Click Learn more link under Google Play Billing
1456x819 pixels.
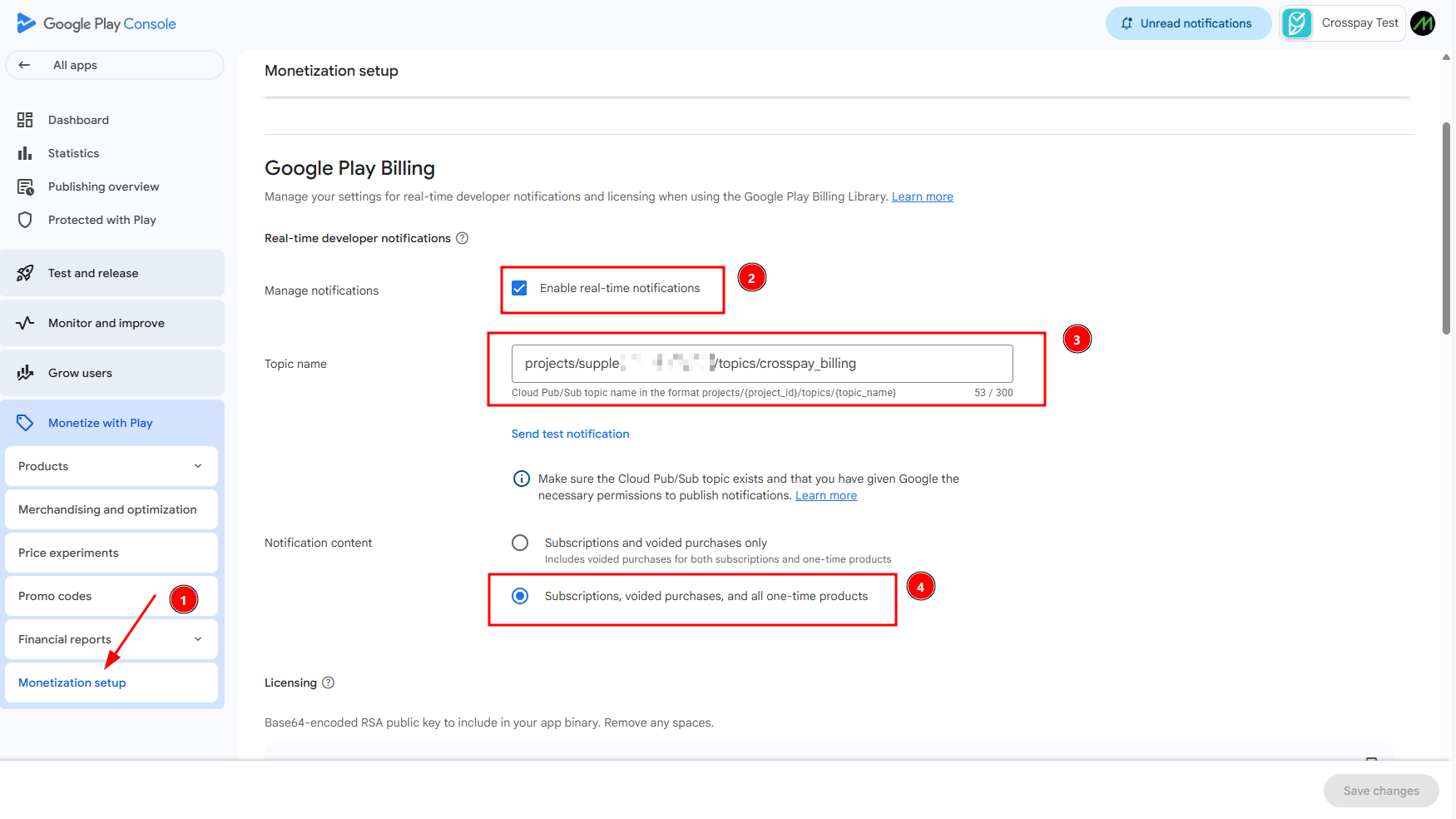tap(923, 196)
